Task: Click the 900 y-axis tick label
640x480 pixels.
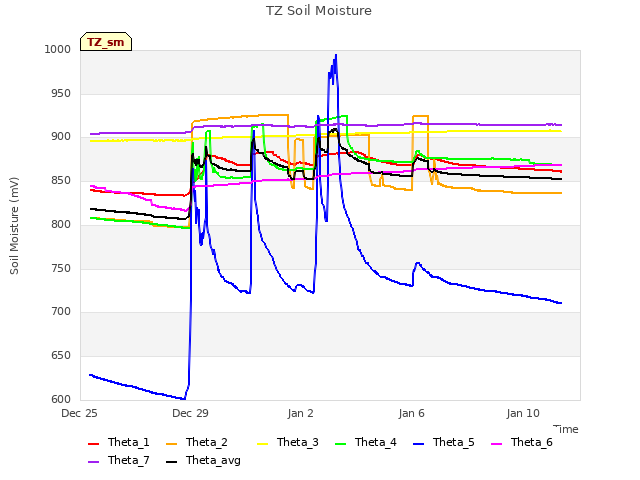Action: point(61,136)
